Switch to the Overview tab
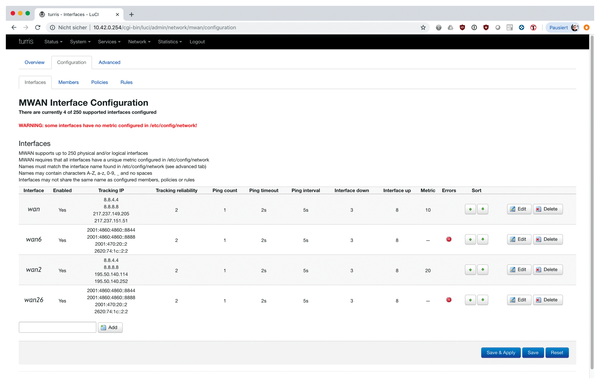 (x=34, y=62)
